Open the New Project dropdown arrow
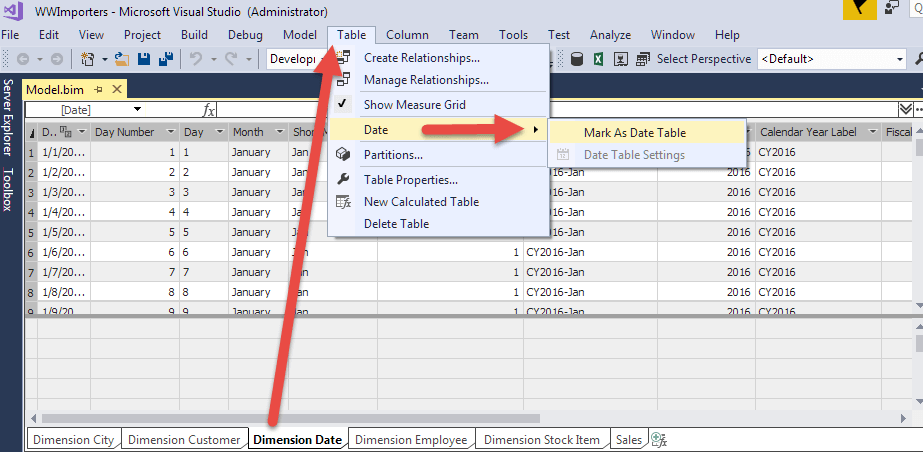Image resolution: width=923 pixels, height=452 pixels. 104,59
